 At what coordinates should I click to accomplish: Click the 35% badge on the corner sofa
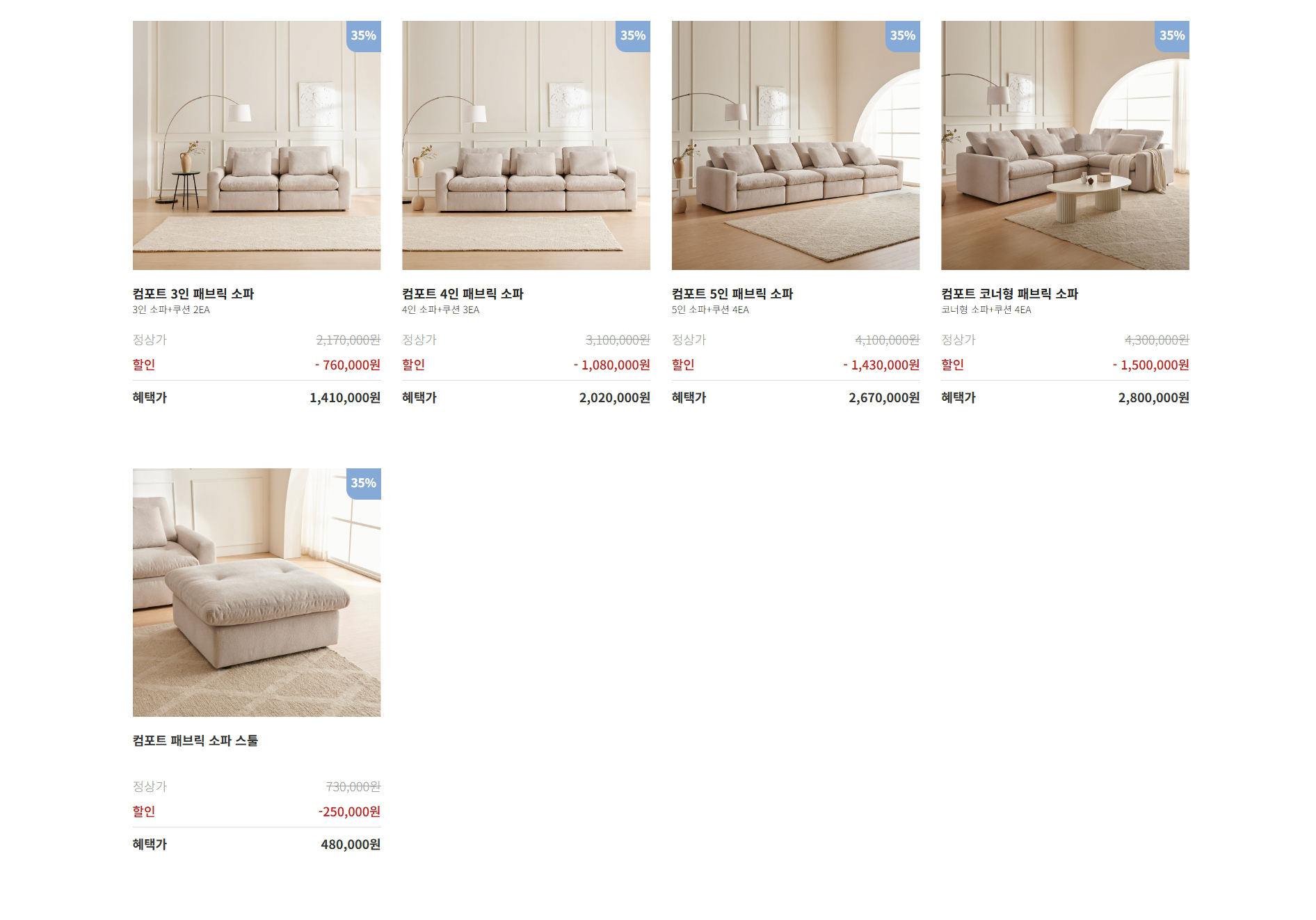[1172, 36]
